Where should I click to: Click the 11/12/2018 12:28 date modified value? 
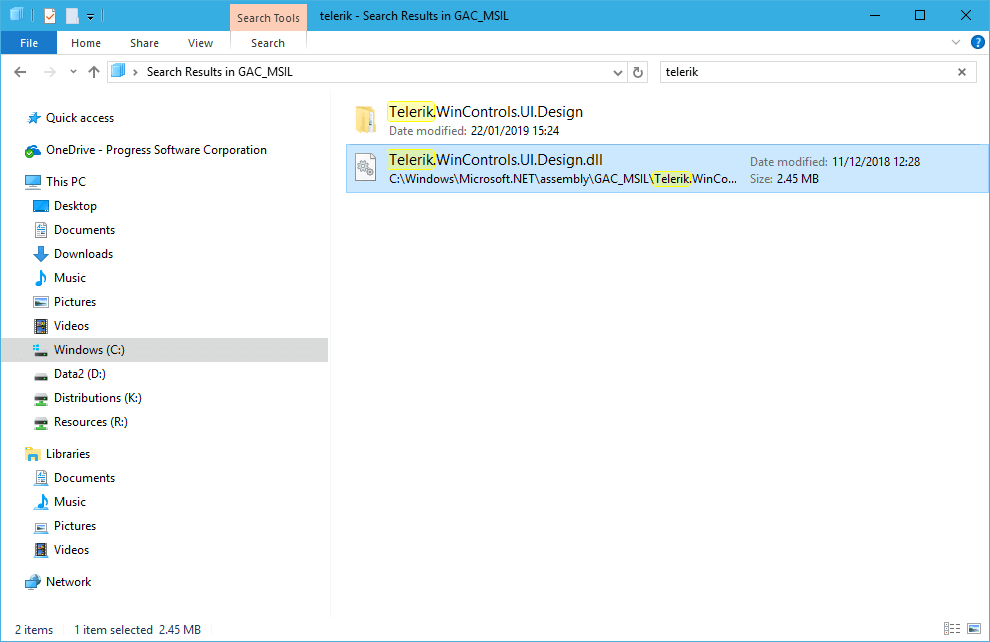tap(876, 162)
